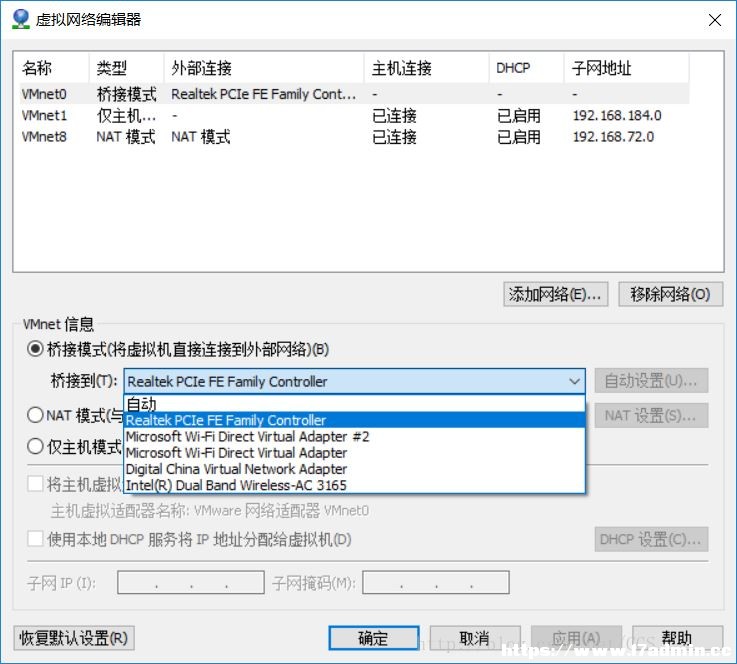Click the Realtek PCIe FE Family Cont... cell
The width and height of the screenshot is (737, 664).
pos(264,94)
